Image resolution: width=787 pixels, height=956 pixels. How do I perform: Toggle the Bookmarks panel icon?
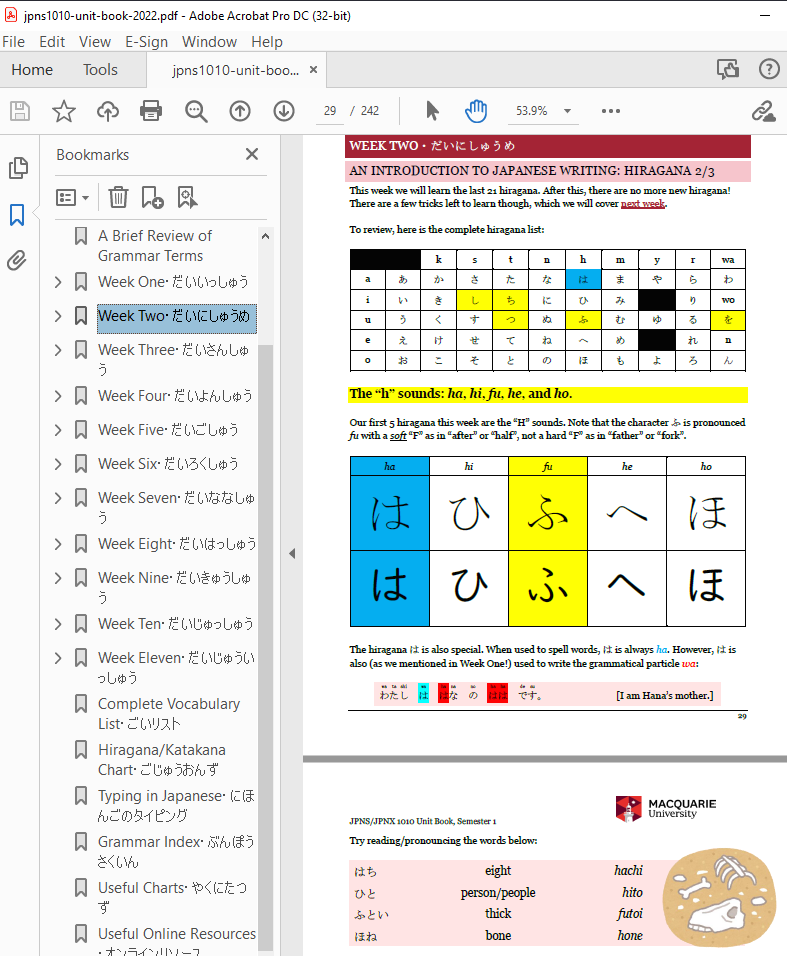pyautogui.click(x=17, y=215)
